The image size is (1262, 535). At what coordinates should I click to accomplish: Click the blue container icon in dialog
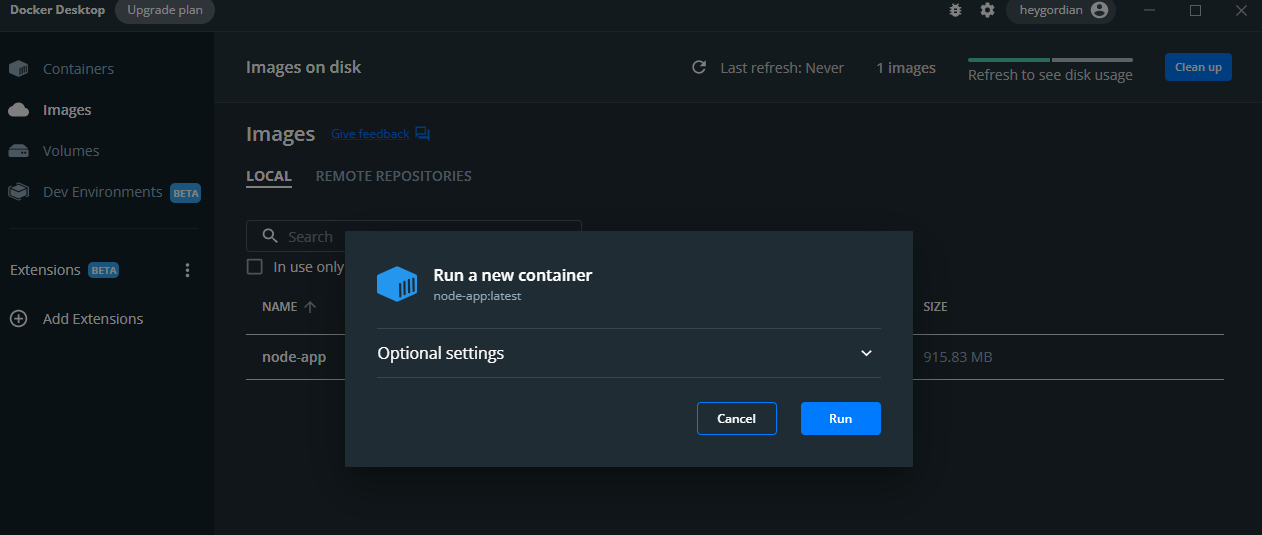click(397, 283)
